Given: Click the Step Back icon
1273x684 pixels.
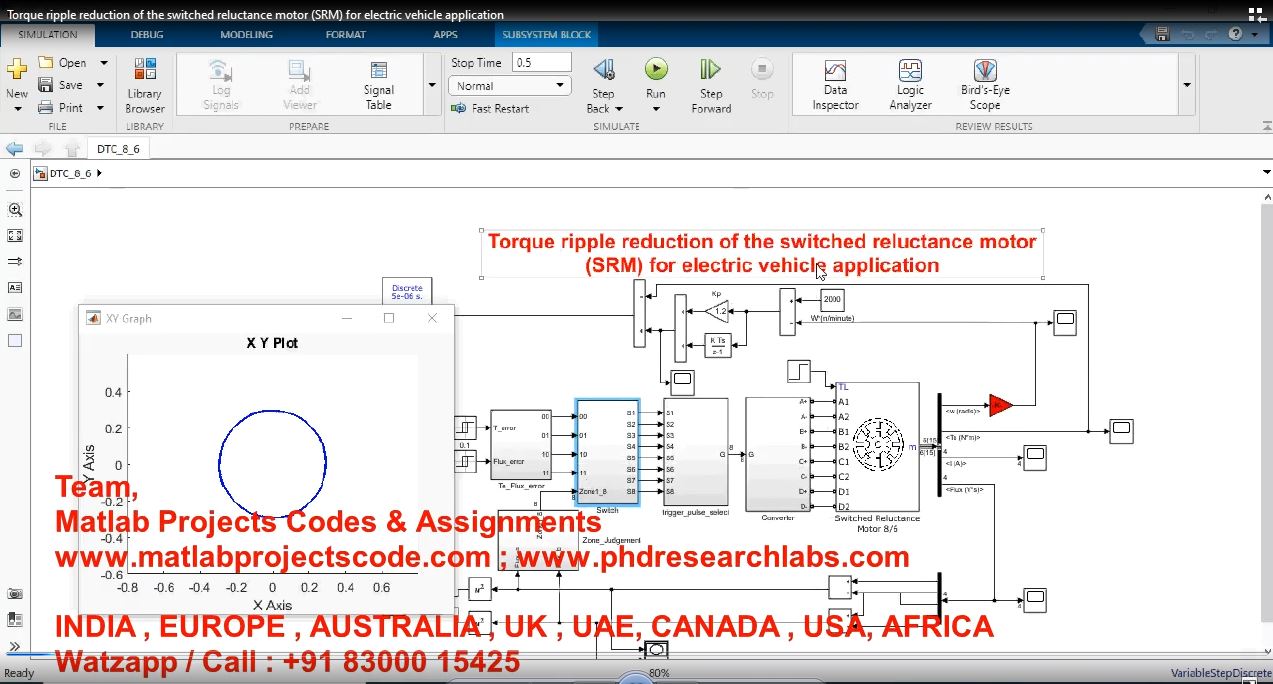Looking at the screenshot, I should click(604, 69).
